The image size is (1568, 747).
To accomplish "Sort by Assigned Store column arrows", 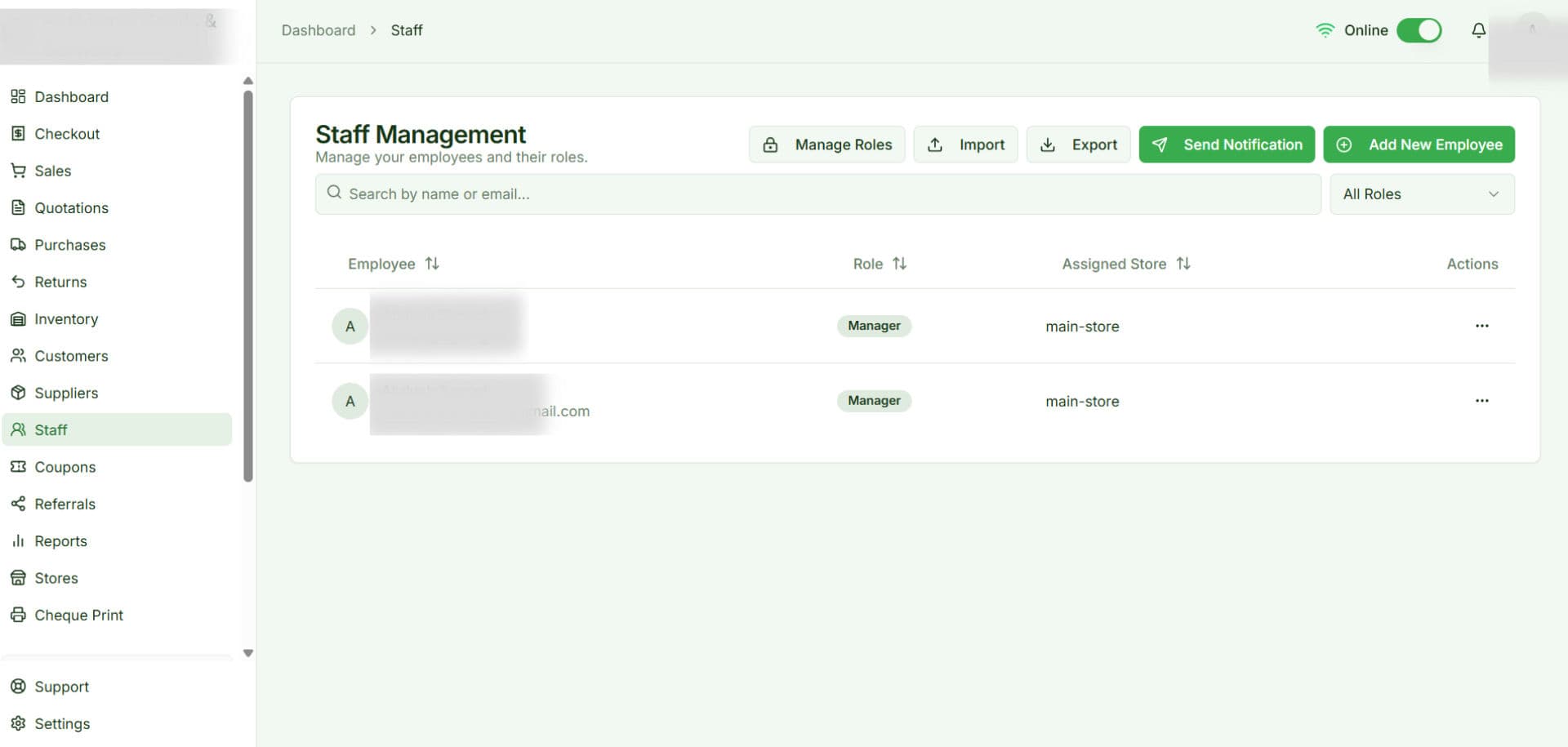I will (x=1183, y=264).
